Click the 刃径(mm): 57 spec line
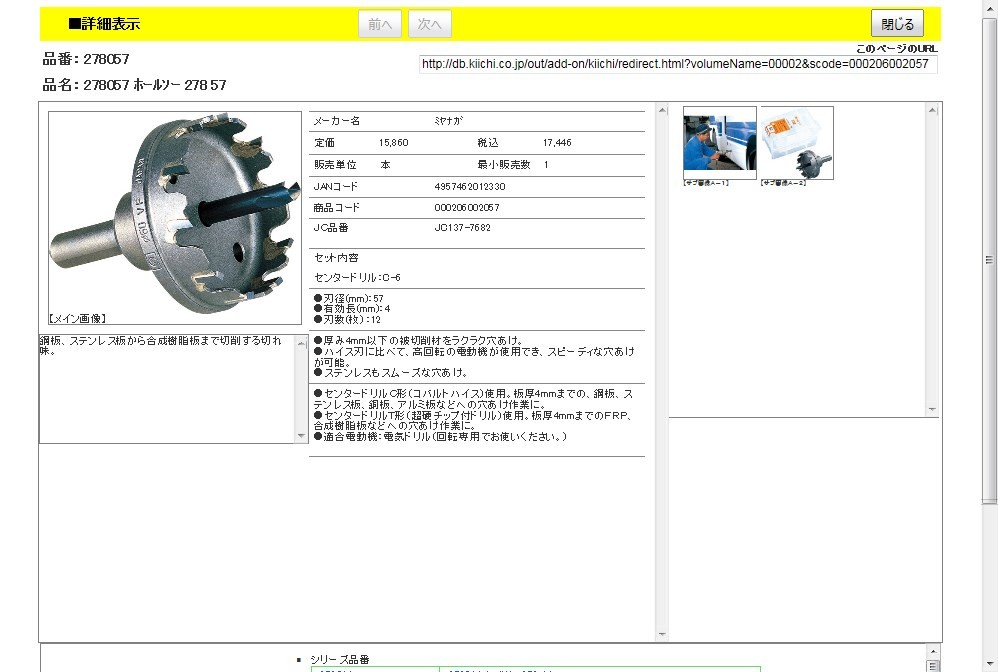This screenshot has height=672, width=998. (x=349, y=298)
